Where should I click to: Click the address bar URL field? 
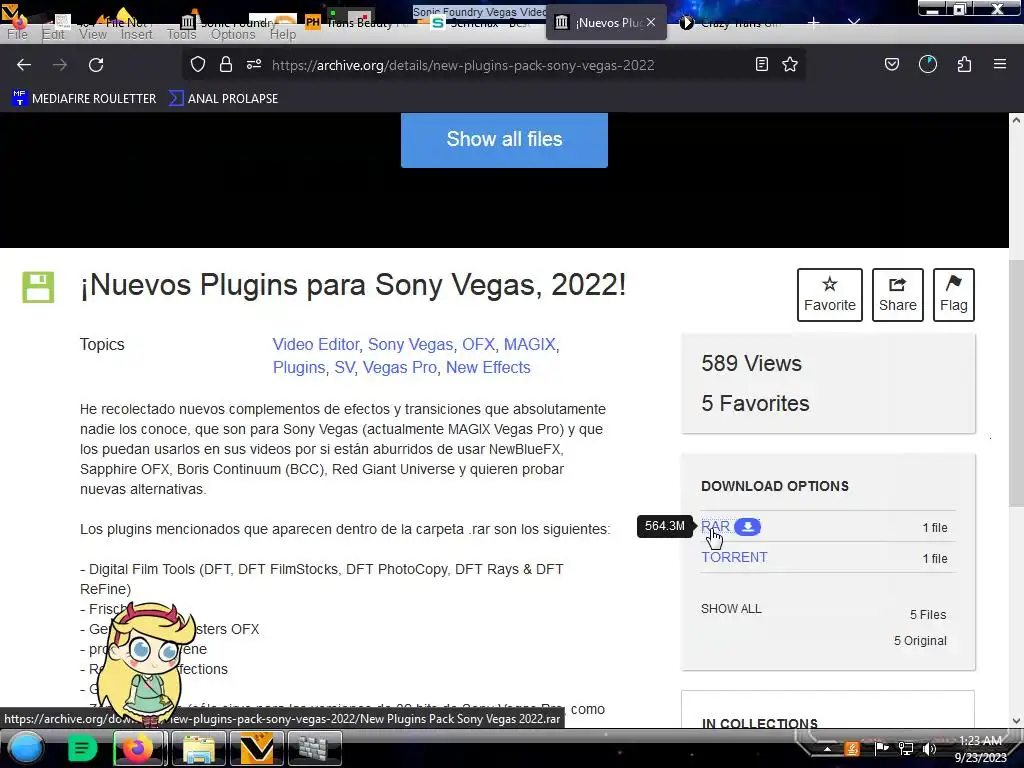462,65
